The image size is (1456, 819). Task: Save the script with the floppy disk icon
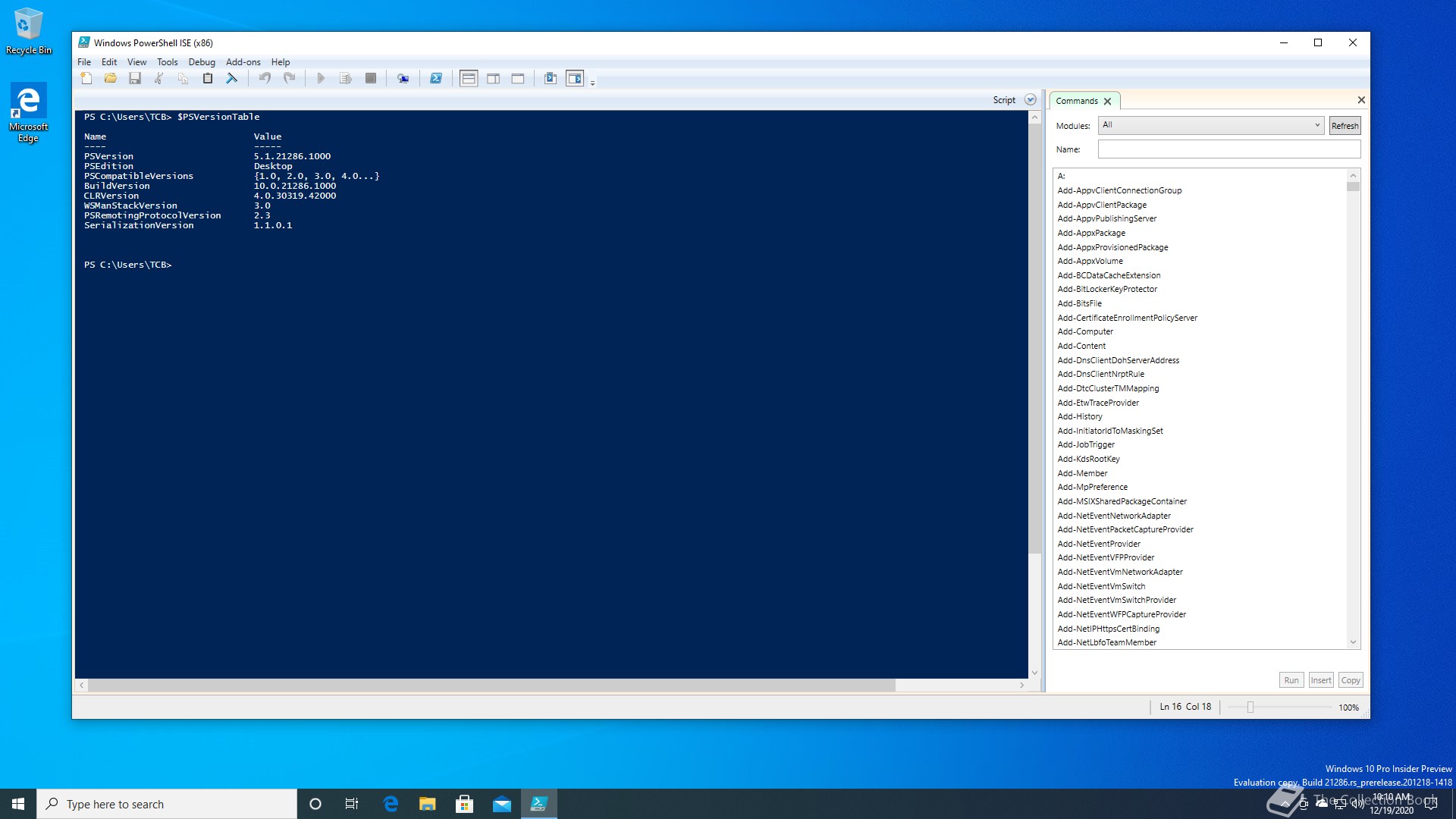135,78
